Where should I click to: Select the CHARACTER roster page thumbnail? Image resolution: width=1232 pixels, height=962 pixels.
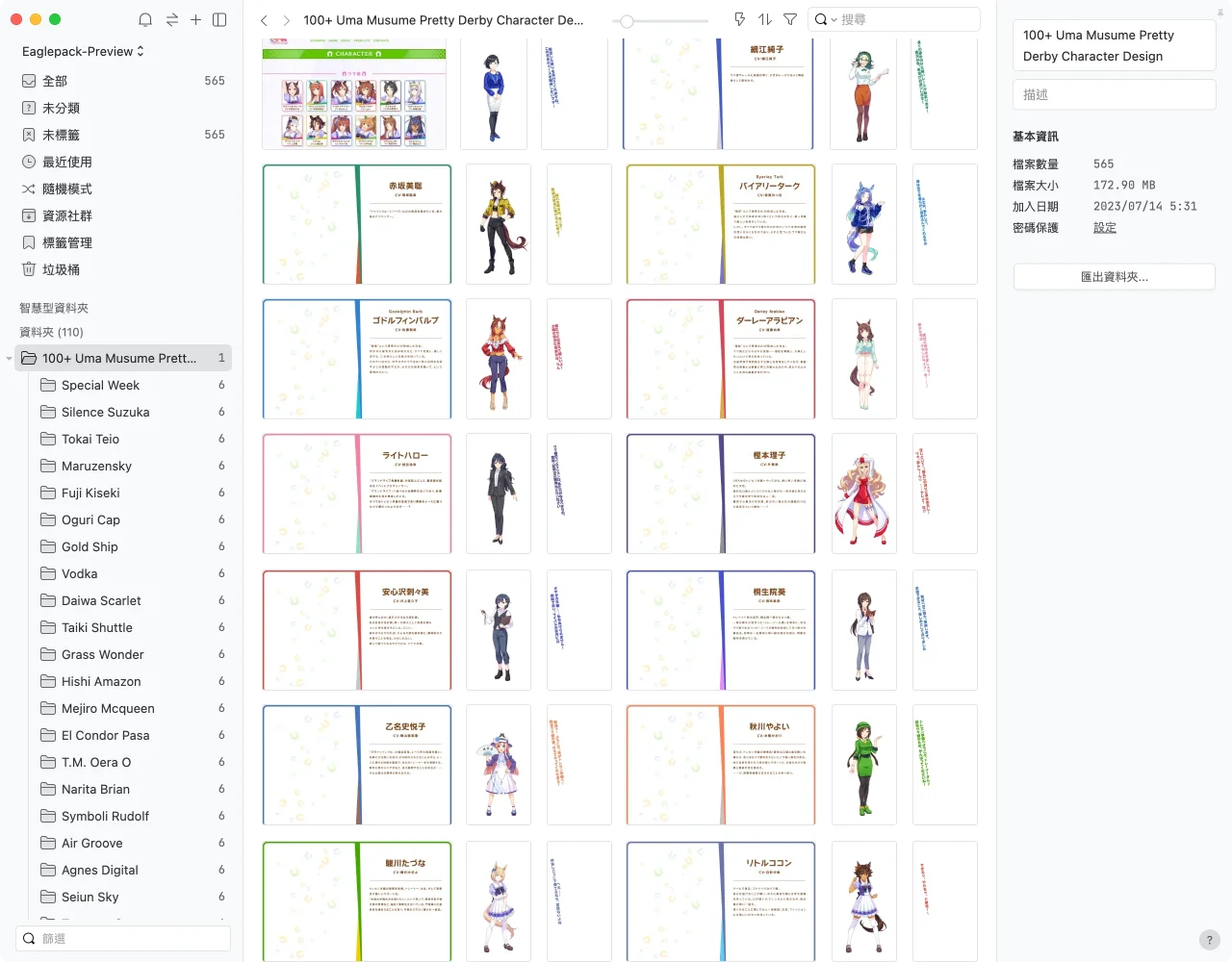coord(354,94)
